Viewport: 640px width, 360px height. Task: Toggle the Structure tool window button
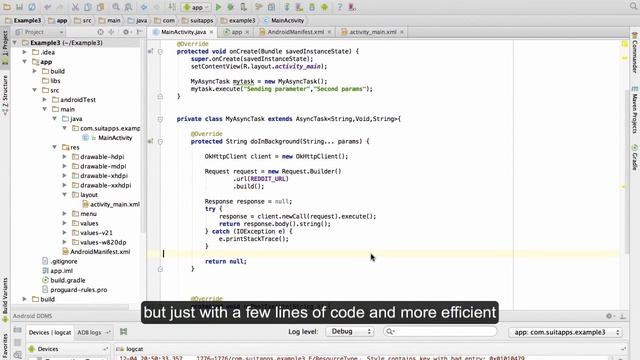[x=5, y=95]
